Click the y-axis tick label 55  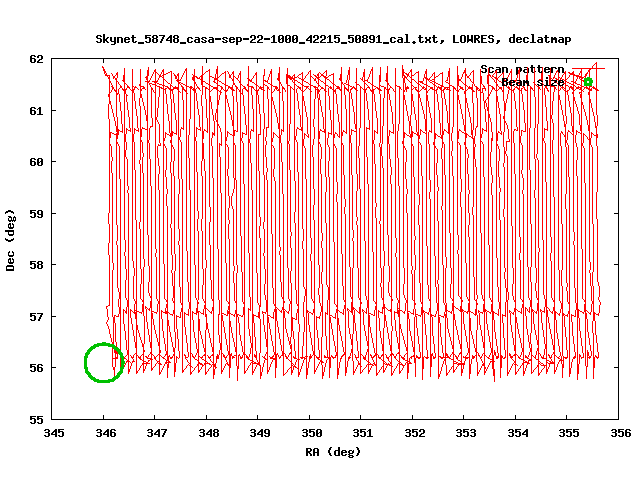point(36,420)
